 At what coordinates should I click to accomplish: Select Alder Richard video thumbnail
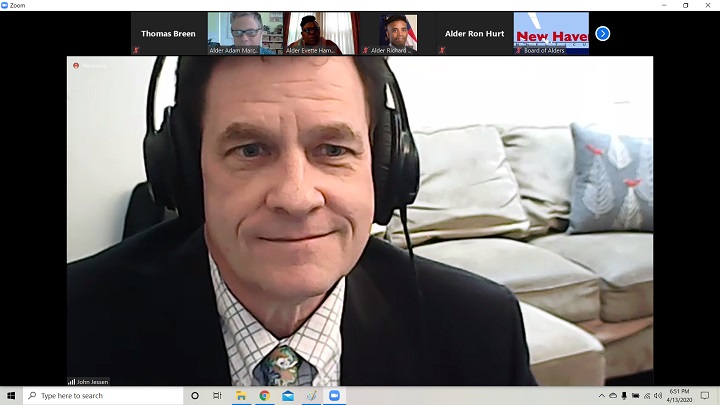[x=398, y=34]
